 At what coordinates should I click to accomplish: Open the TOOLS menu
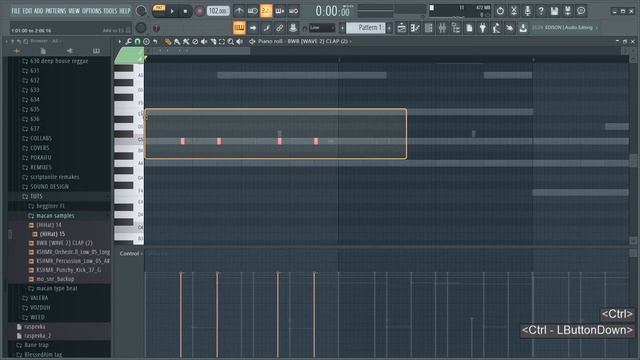pyautogui.click(x=110, y=11)
